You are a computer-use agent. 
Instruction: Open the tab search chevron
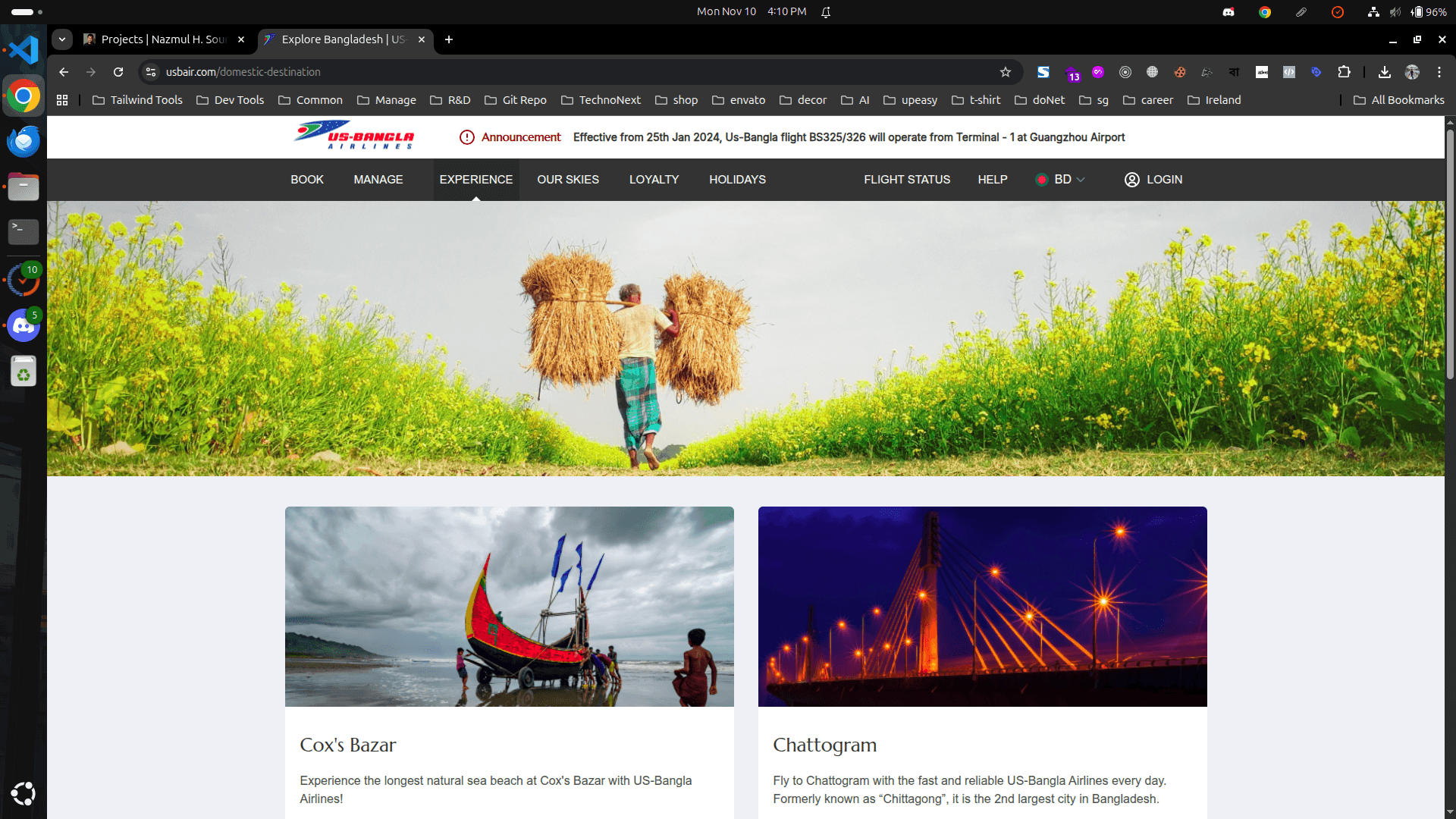pos(61,39)
